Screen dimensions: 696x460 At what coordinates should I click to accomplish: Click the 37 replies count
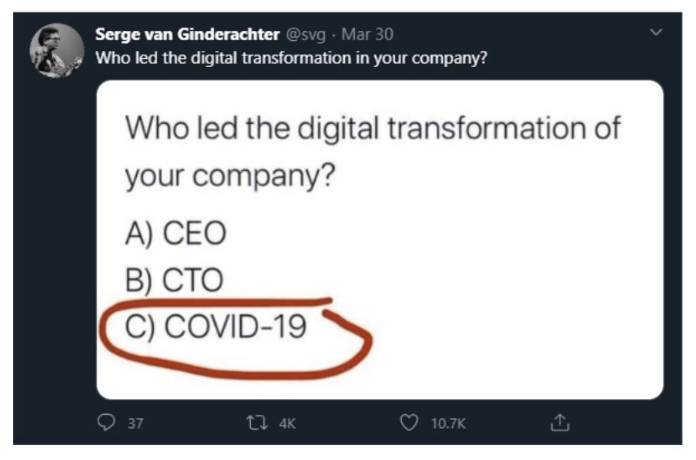pyautogui.click(x=136, y=423)
